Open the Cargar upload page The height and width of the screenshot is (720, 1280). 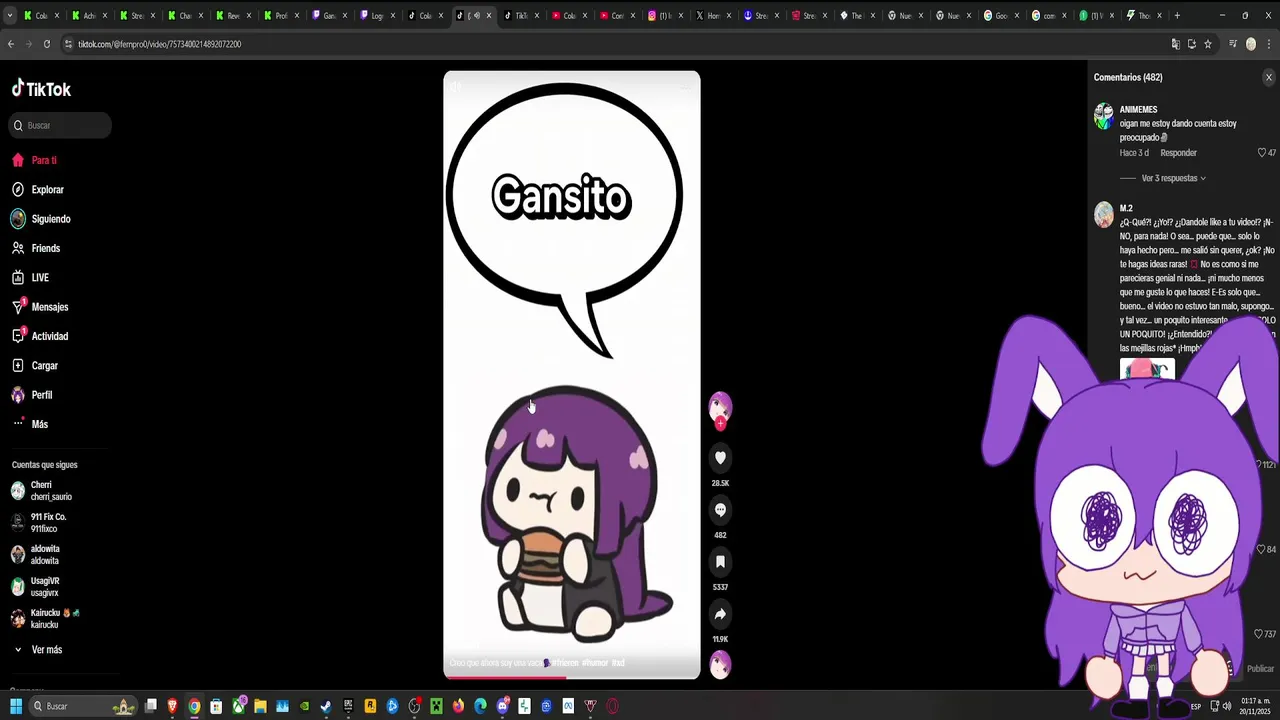point(45,365)
